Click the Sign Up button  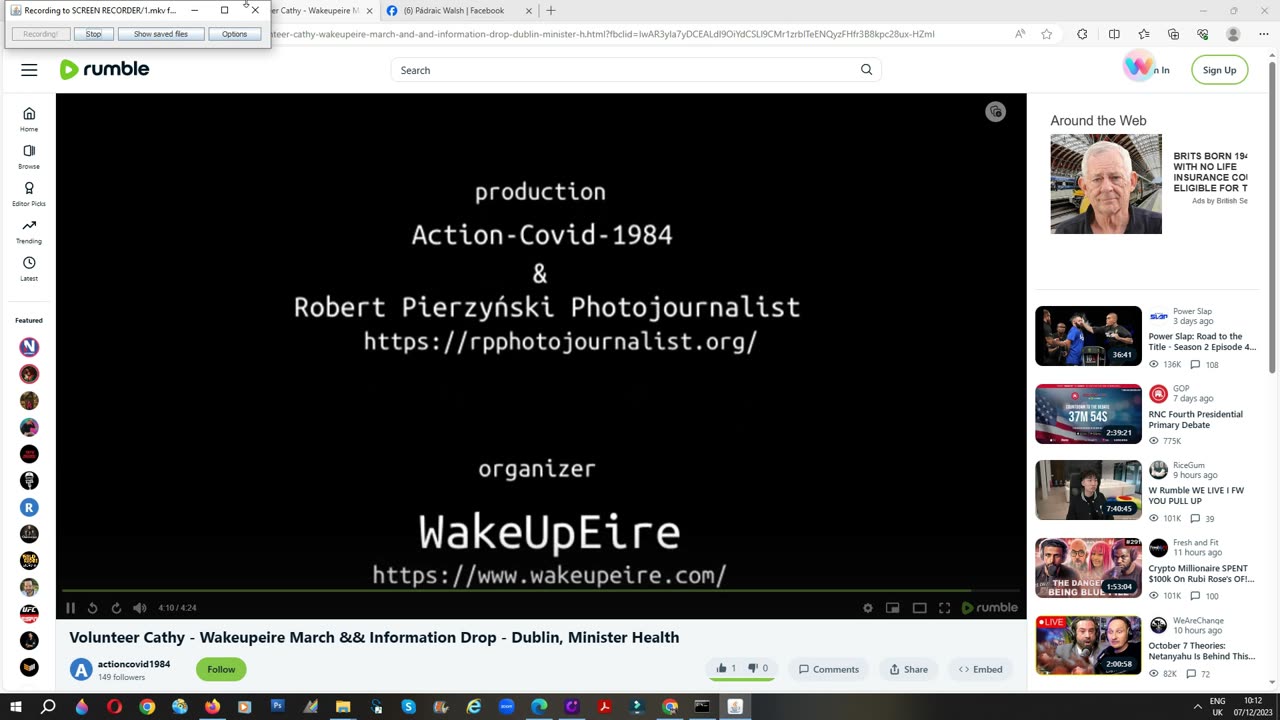click(1219, 70)
